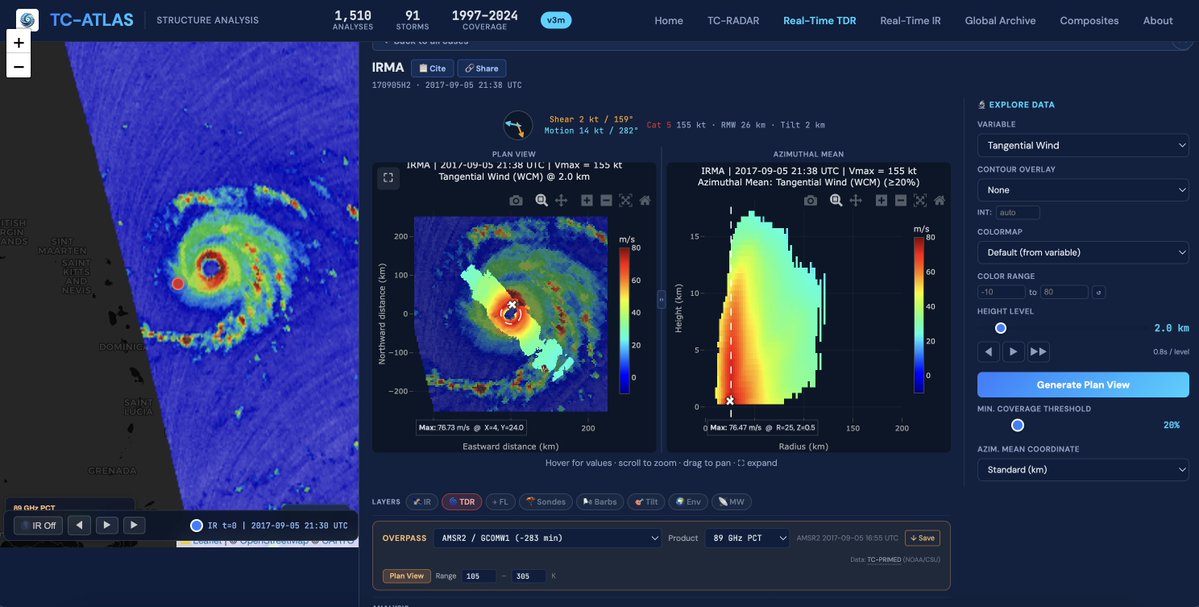Screen dimensions: 1199x607
Task: Autoscale the azimuthal mean plot
Action: (x=920, y=200)
